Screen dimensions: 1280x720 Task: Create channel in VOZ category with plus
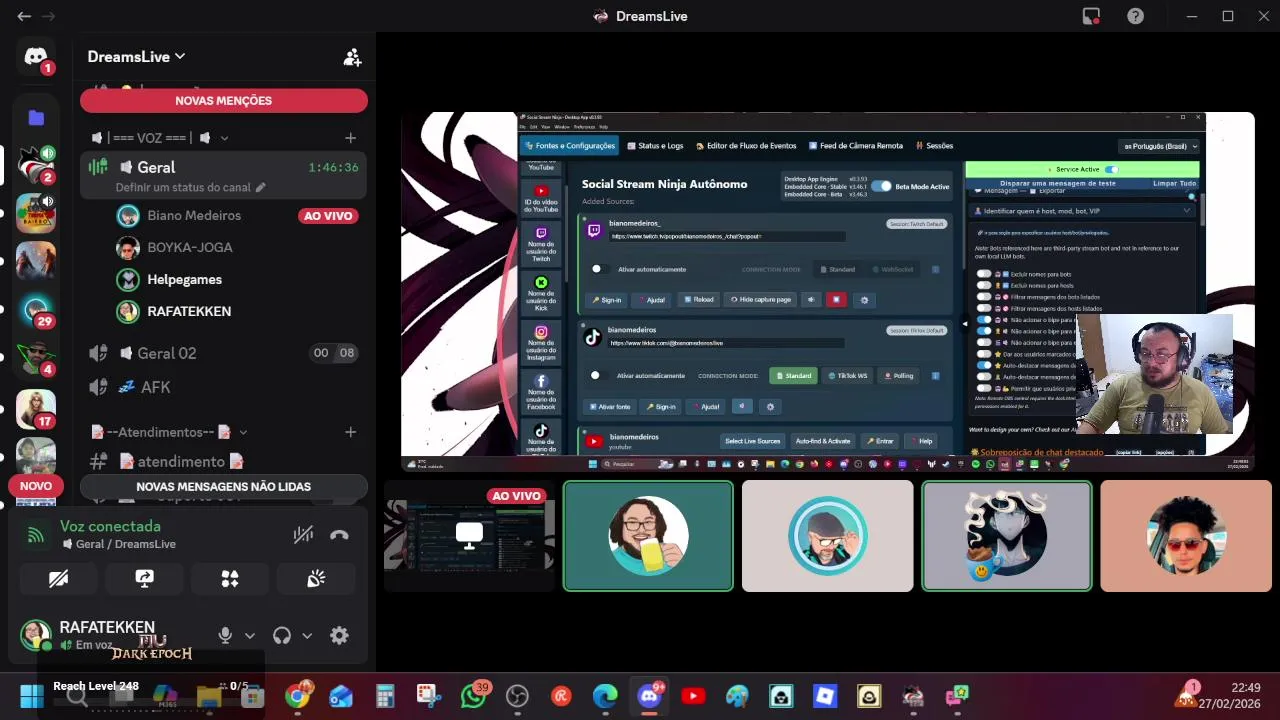click(x=350, y=138)
